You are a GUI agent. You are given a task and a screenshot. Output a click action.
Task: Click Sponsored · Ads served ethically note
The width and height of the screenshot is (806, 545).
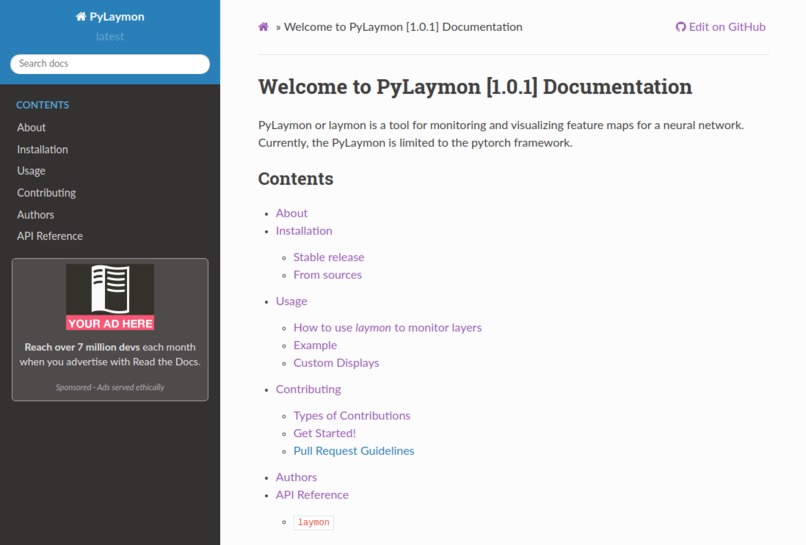(110, 387)
